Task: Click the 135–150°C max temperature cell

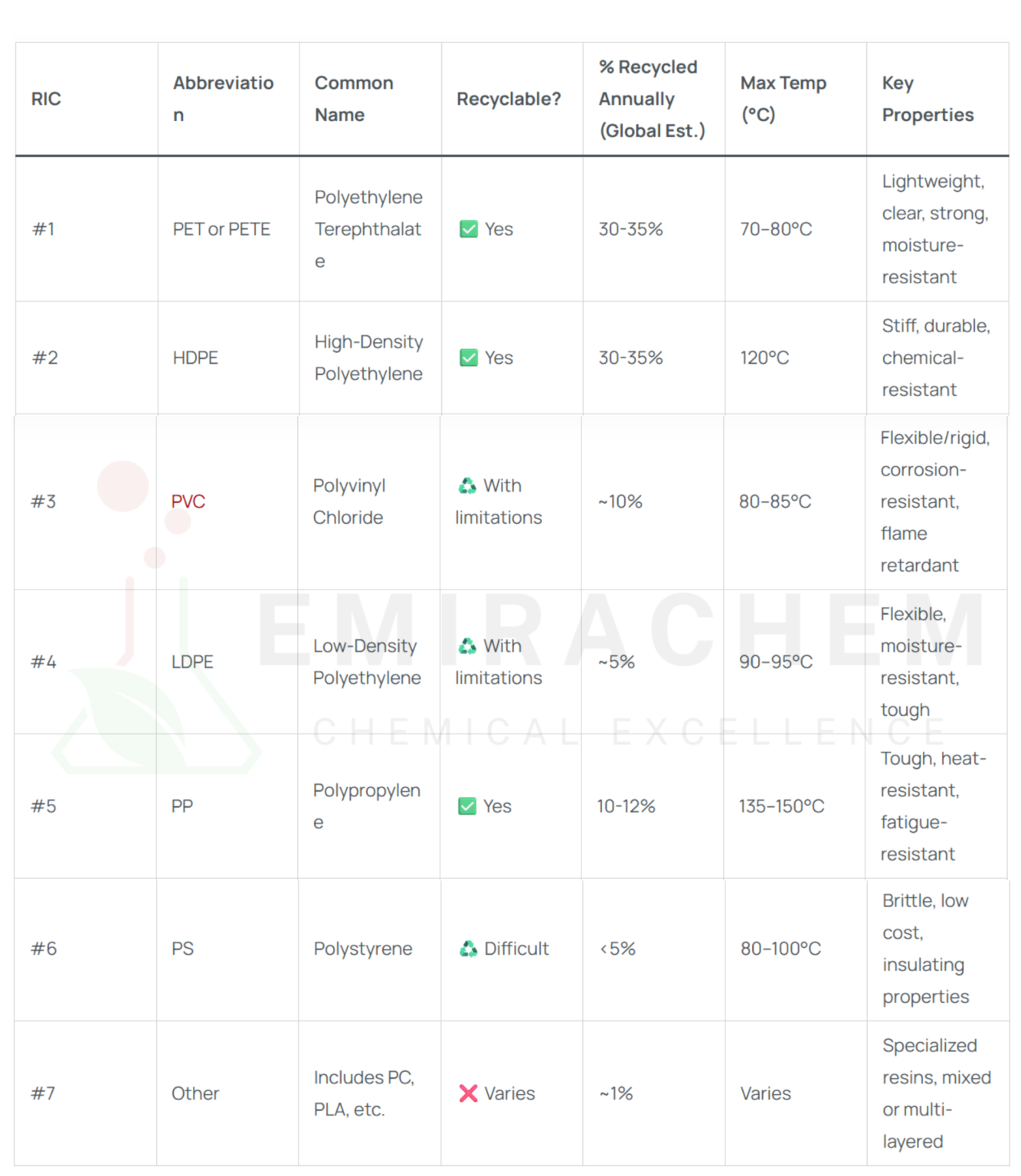Action: pos(781,806)
